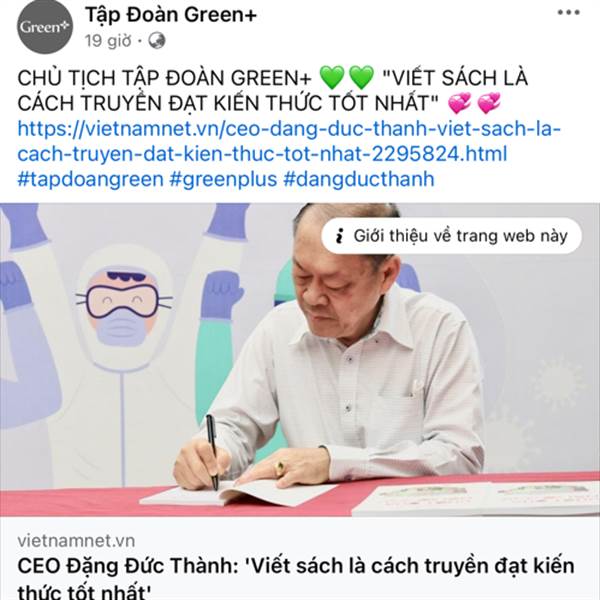Click the public globe privacy icon

coord(157,41)
